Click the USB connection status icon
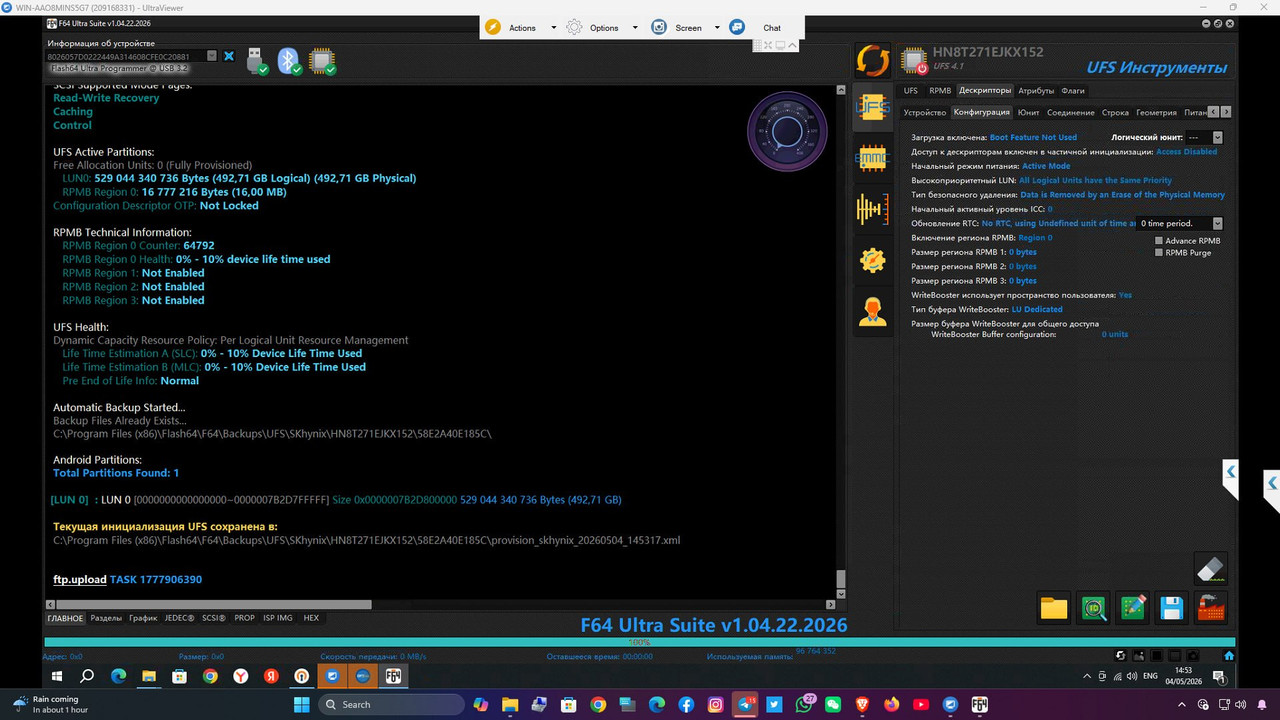Screen dimensions: 1280x720 256,60
